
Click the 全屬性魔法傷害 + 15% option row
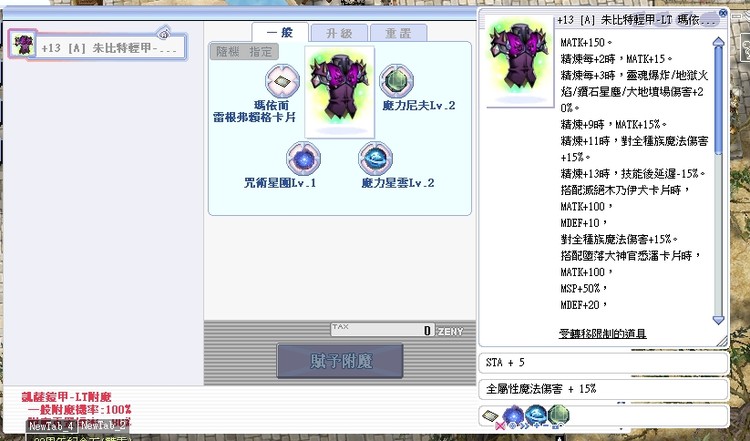603,388
